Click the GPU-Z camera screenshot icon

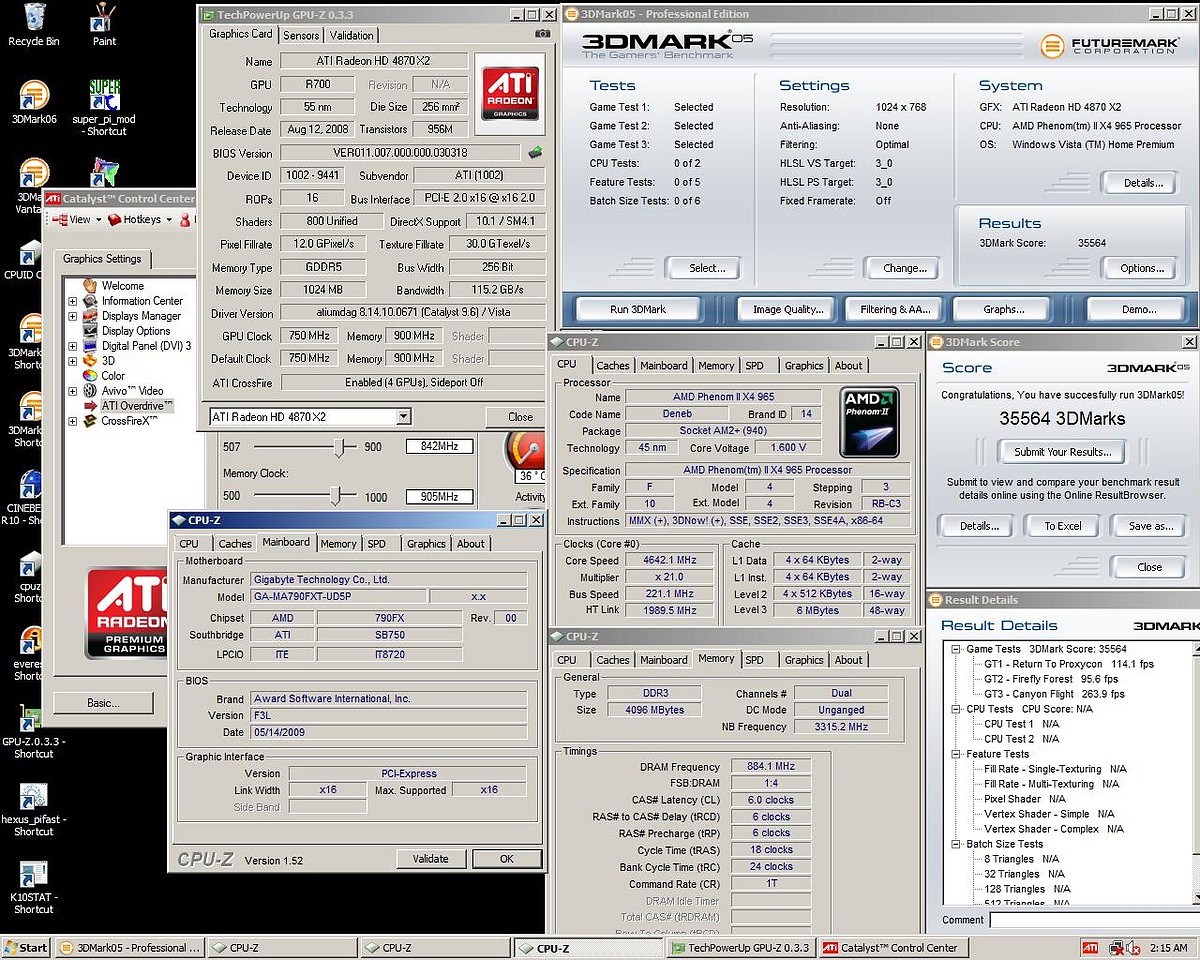pyautogui.click(x=542, y=34)
